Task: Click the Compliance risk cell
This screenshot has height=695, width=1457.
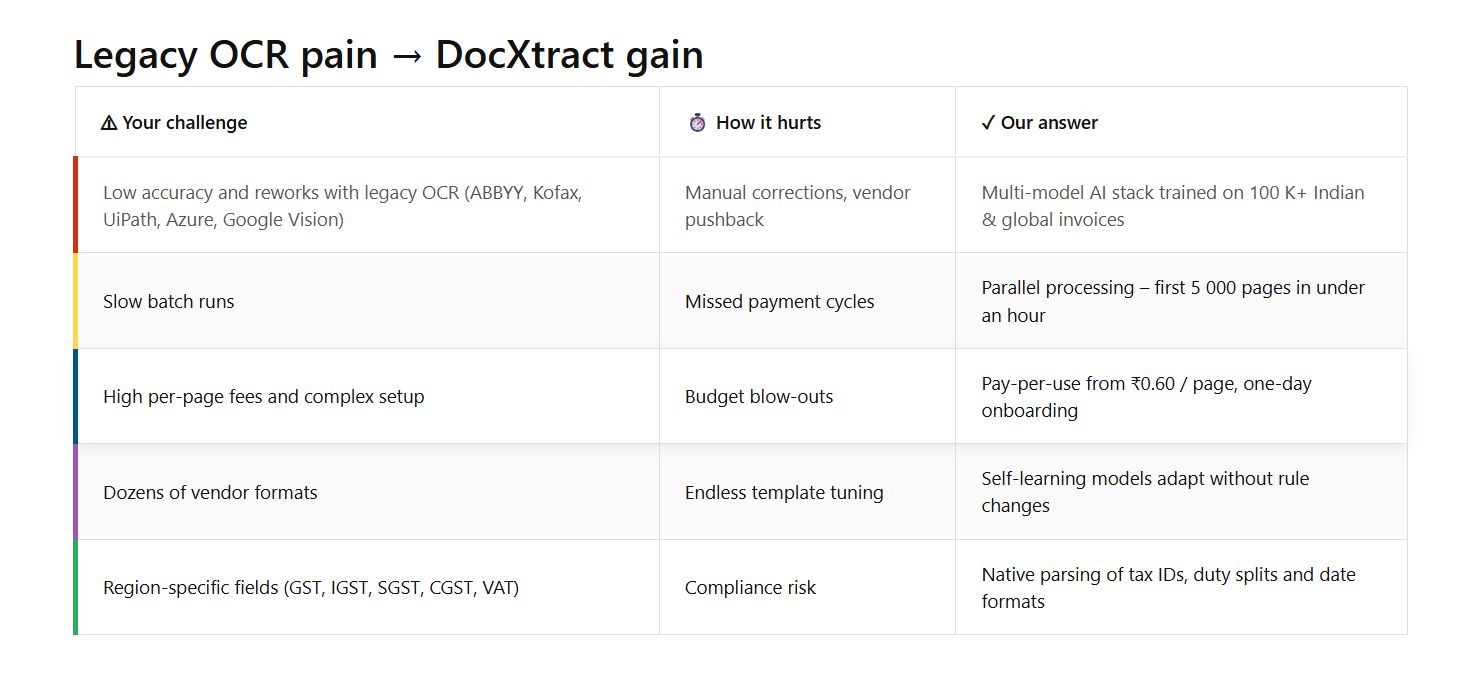Action: pos(750,588)
